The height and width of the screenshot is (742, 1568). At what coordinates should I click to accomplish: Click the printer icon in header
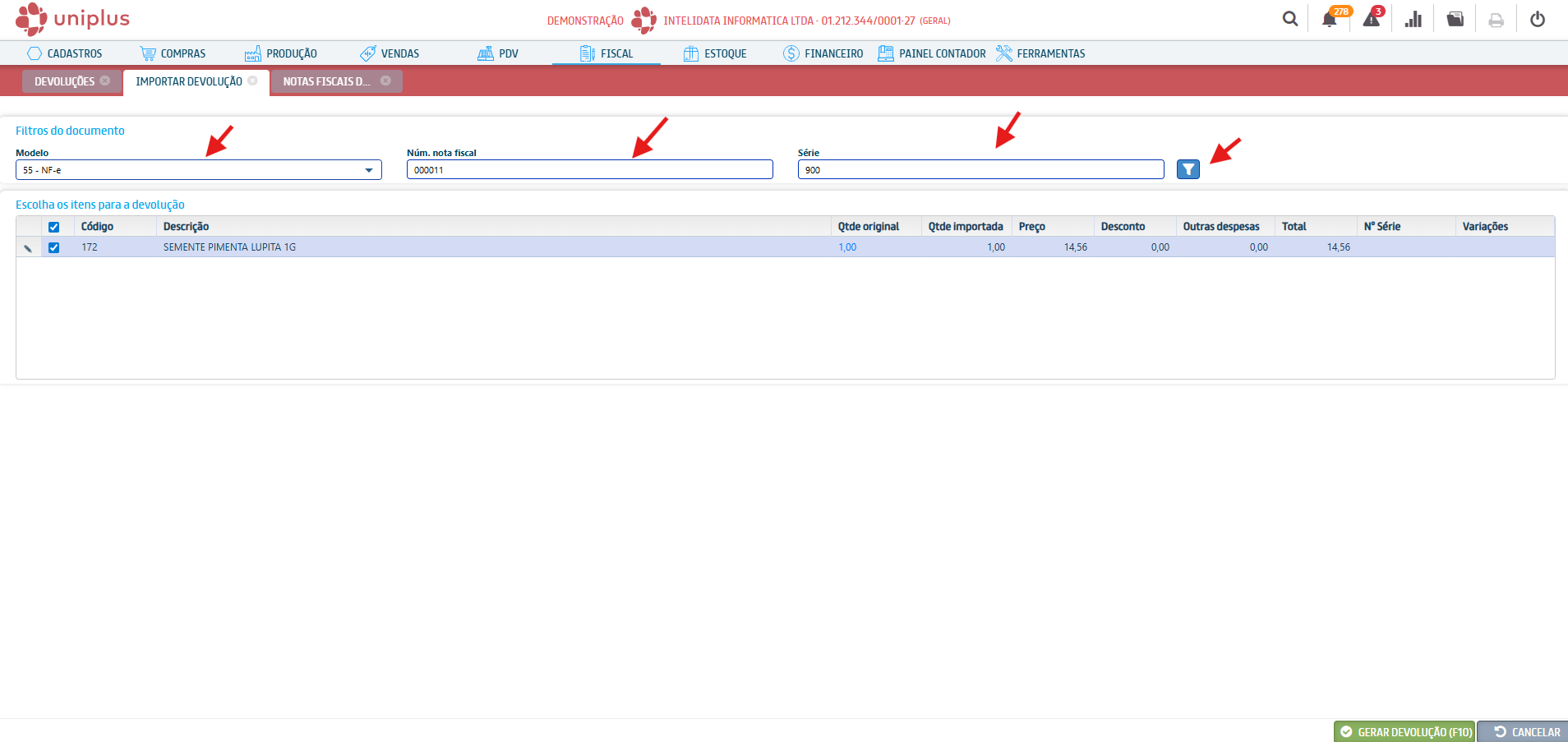coord(1497,20)
